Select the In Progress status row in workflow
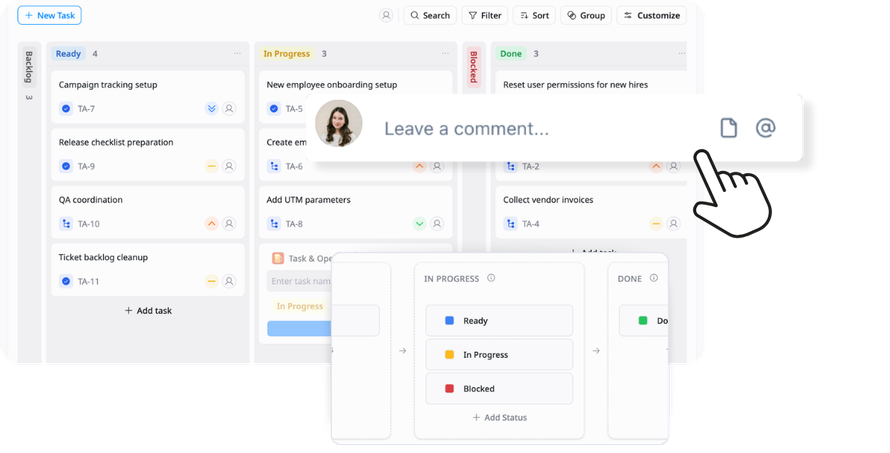The height and width of the screenshot is (453, 890). pos(499,355)
